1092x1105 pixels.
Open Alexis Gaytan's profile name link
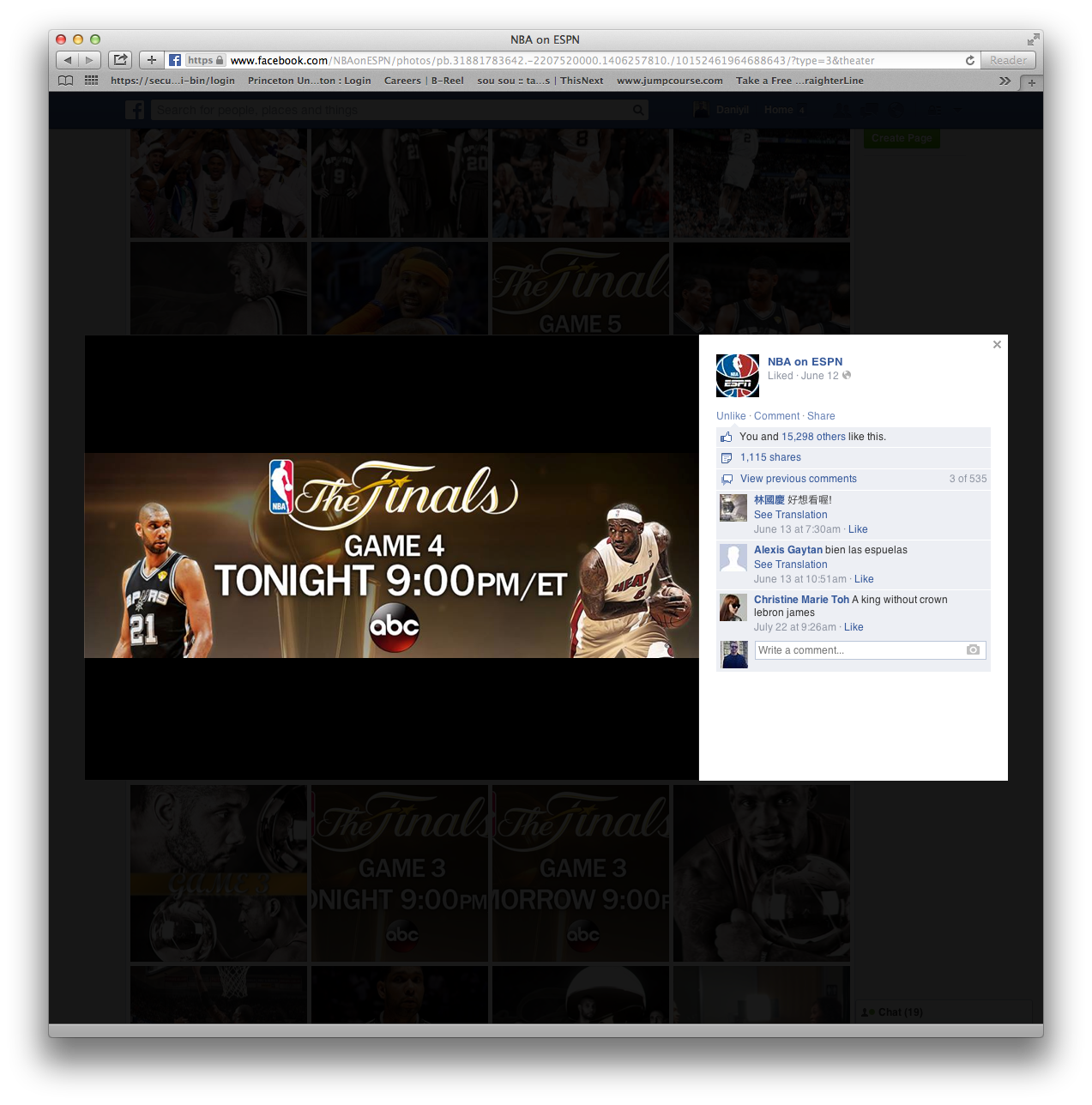(788, 550)
